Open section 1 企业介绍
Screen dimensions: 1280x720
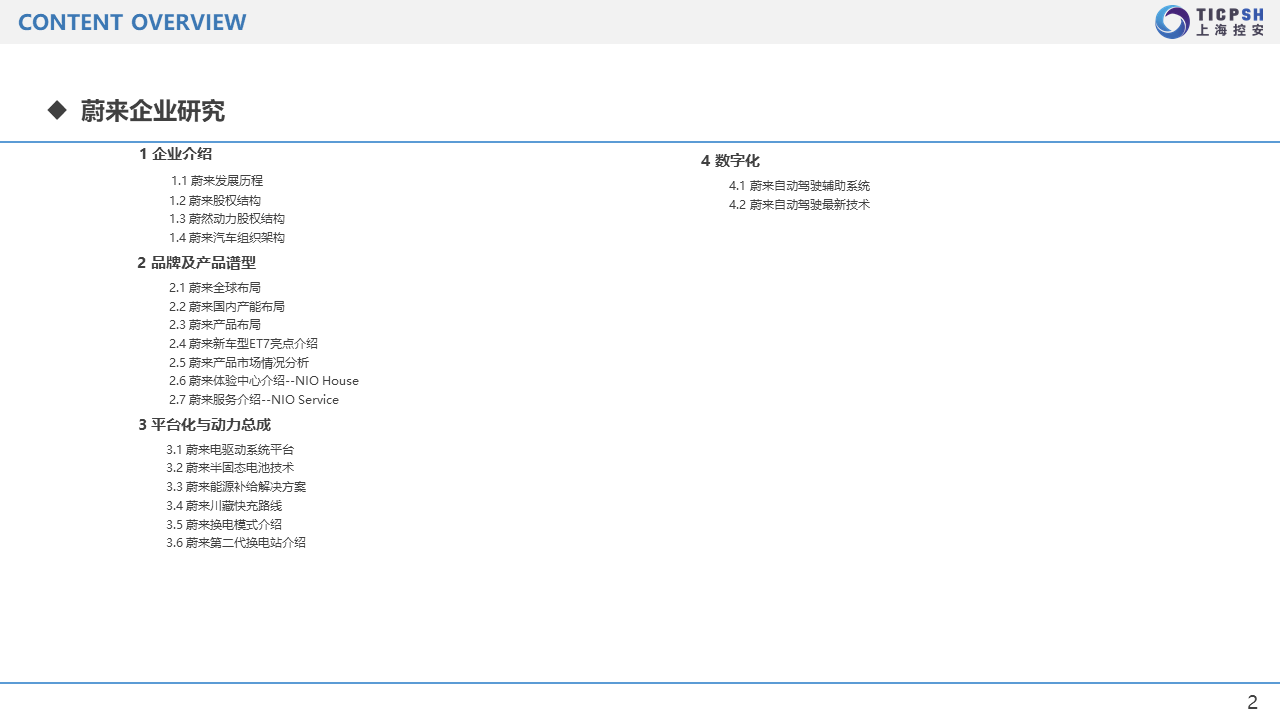[176, 154]
